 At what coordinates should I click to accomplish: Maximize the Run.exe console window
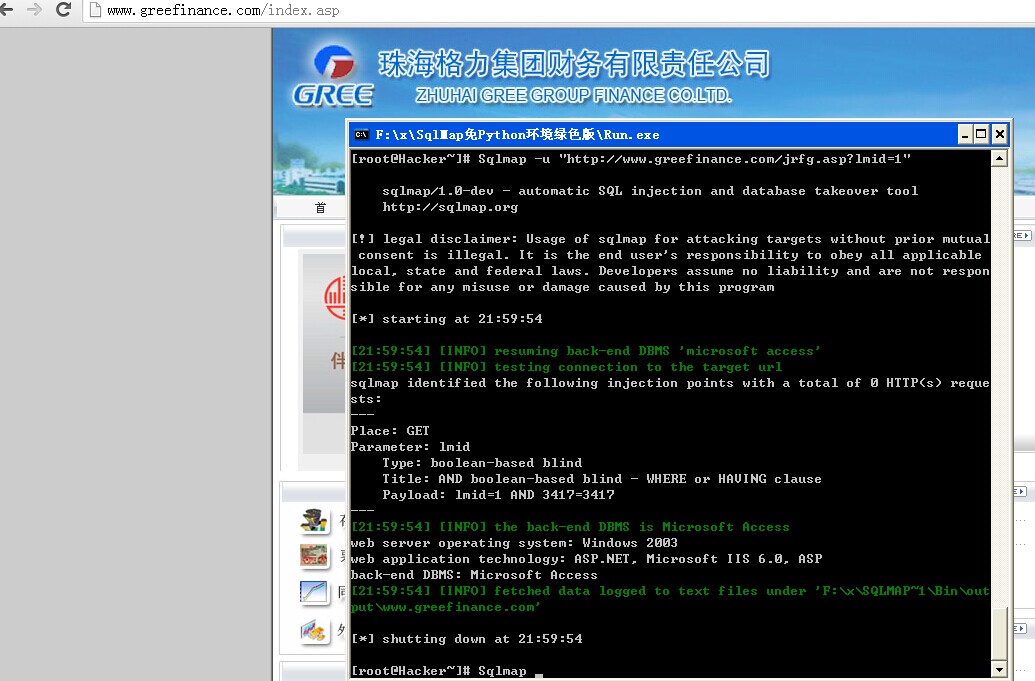tap(982, 135)
